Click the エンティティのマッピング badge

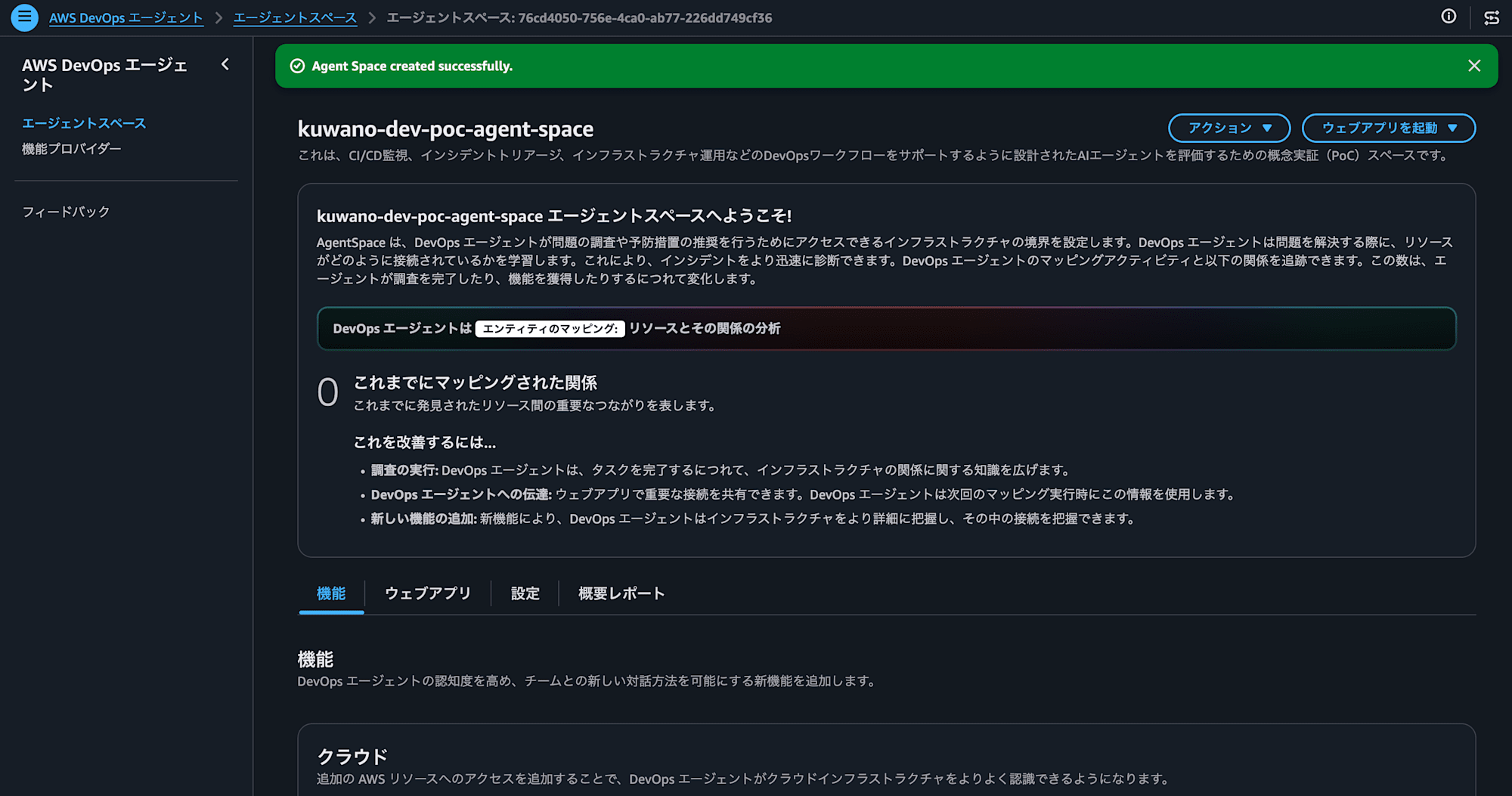point(550,329)
